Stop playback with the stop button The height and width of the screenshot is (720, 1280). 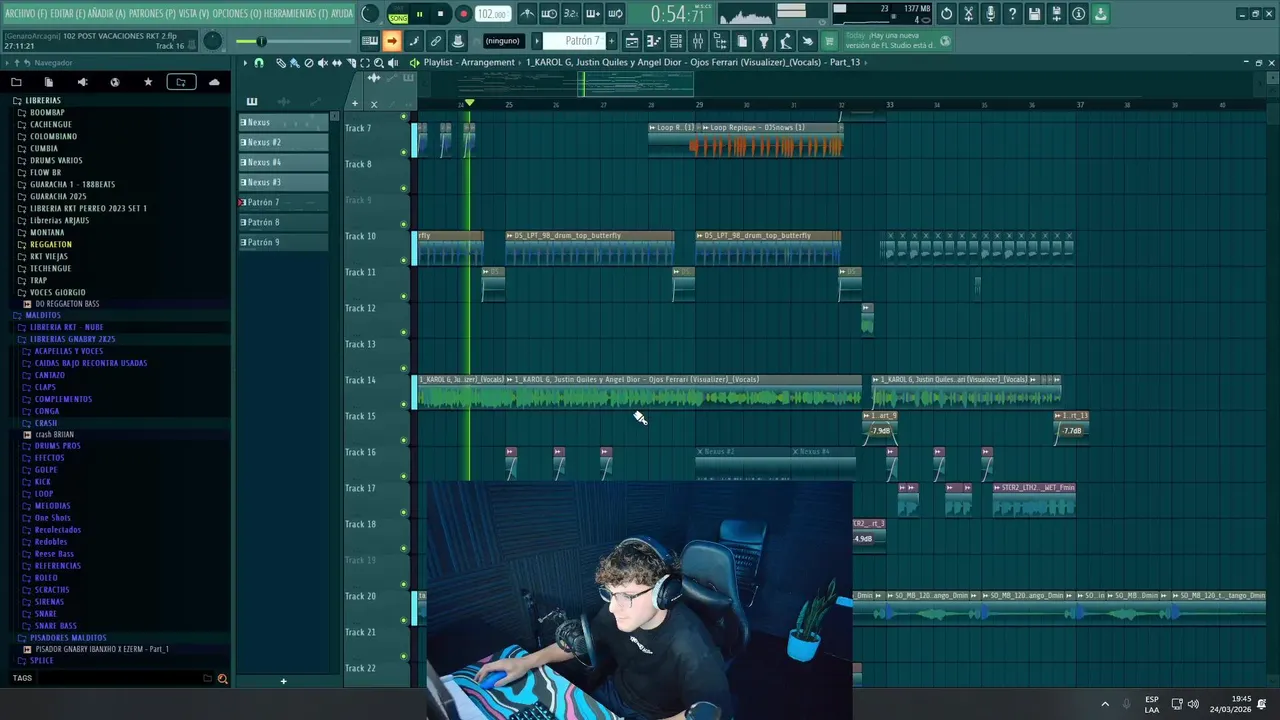point(440,14)
